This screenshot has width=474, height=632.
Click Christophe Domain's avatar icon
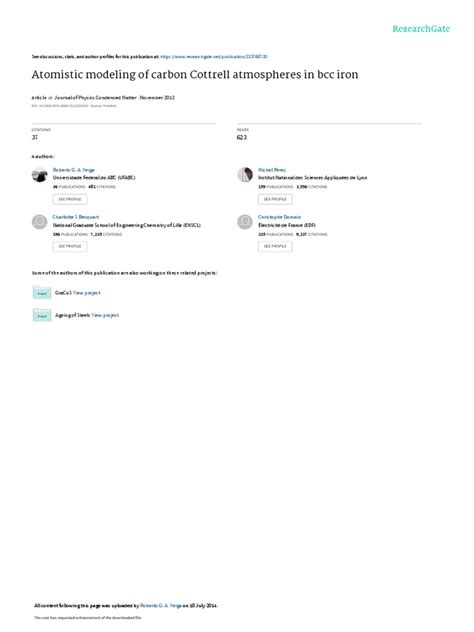coord(245,222)
